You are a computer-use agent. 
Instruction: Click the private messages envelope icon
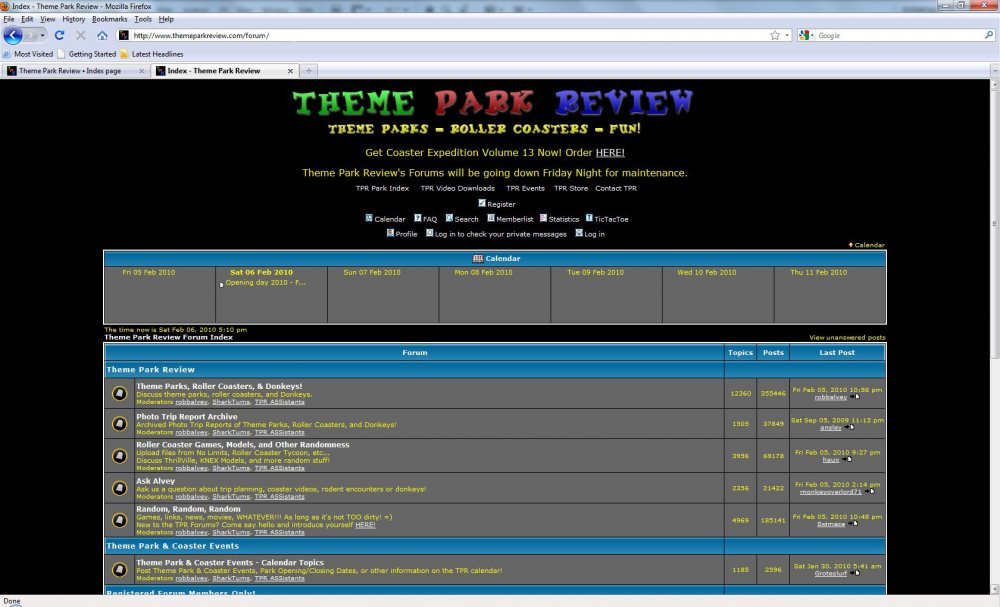(430, 233)
